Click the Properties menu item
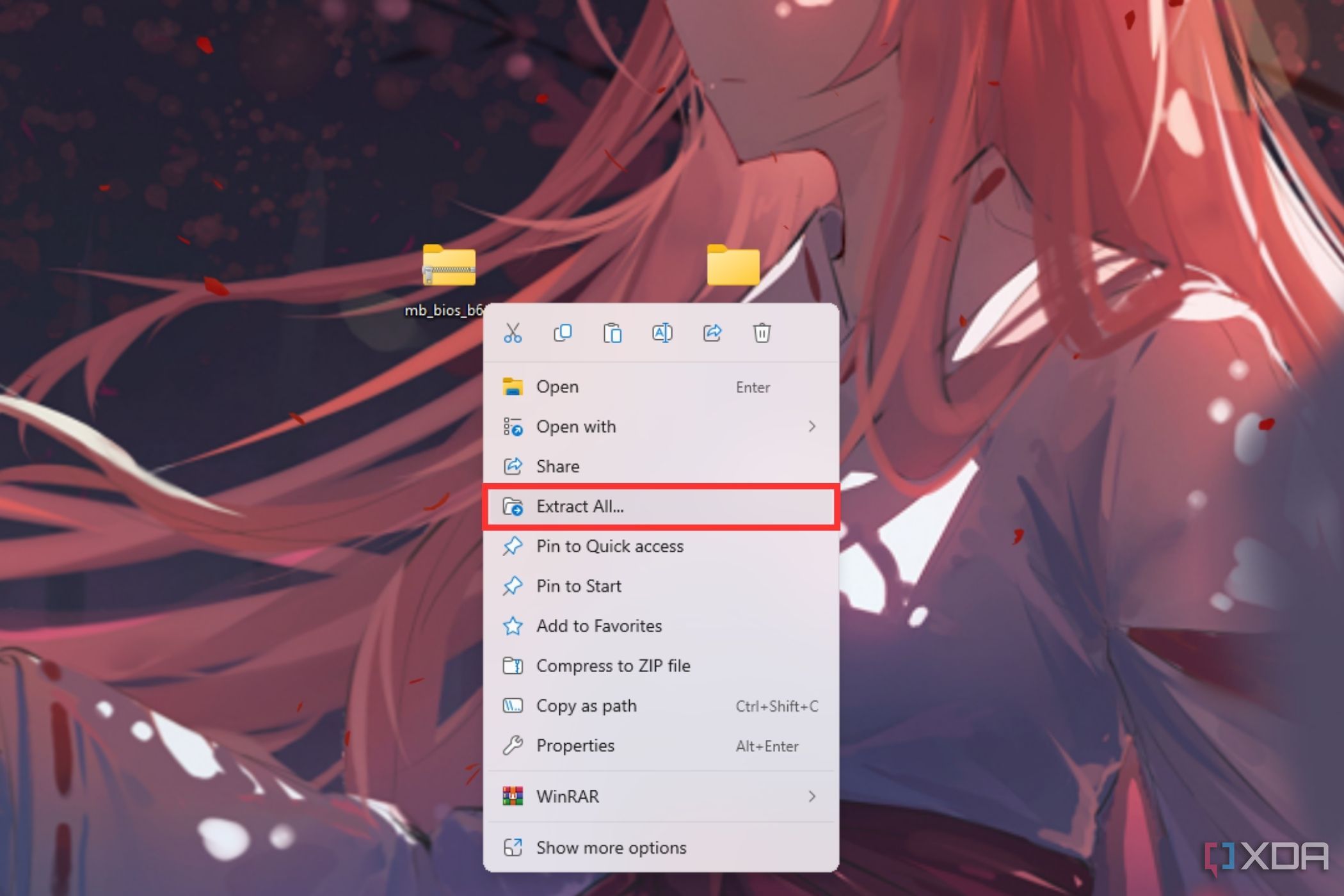 577,745
